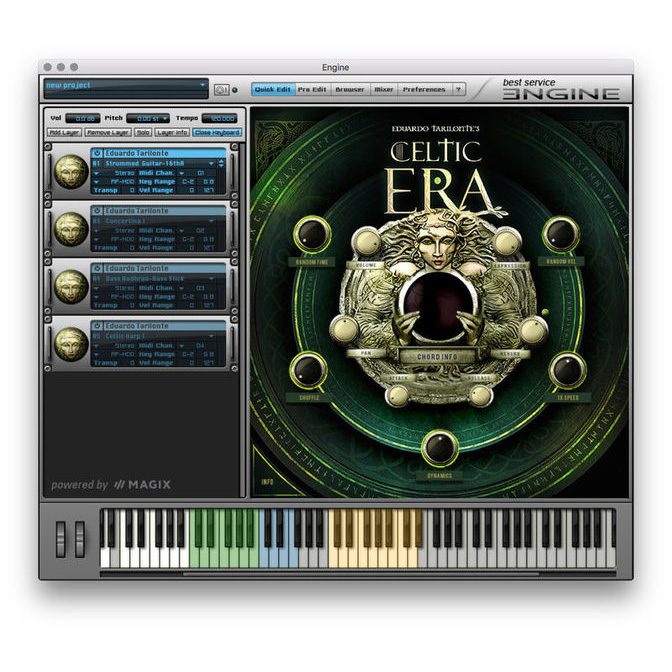Click the Tempo value field
Viewport: 672px width, 672px height.
[220, 118]
